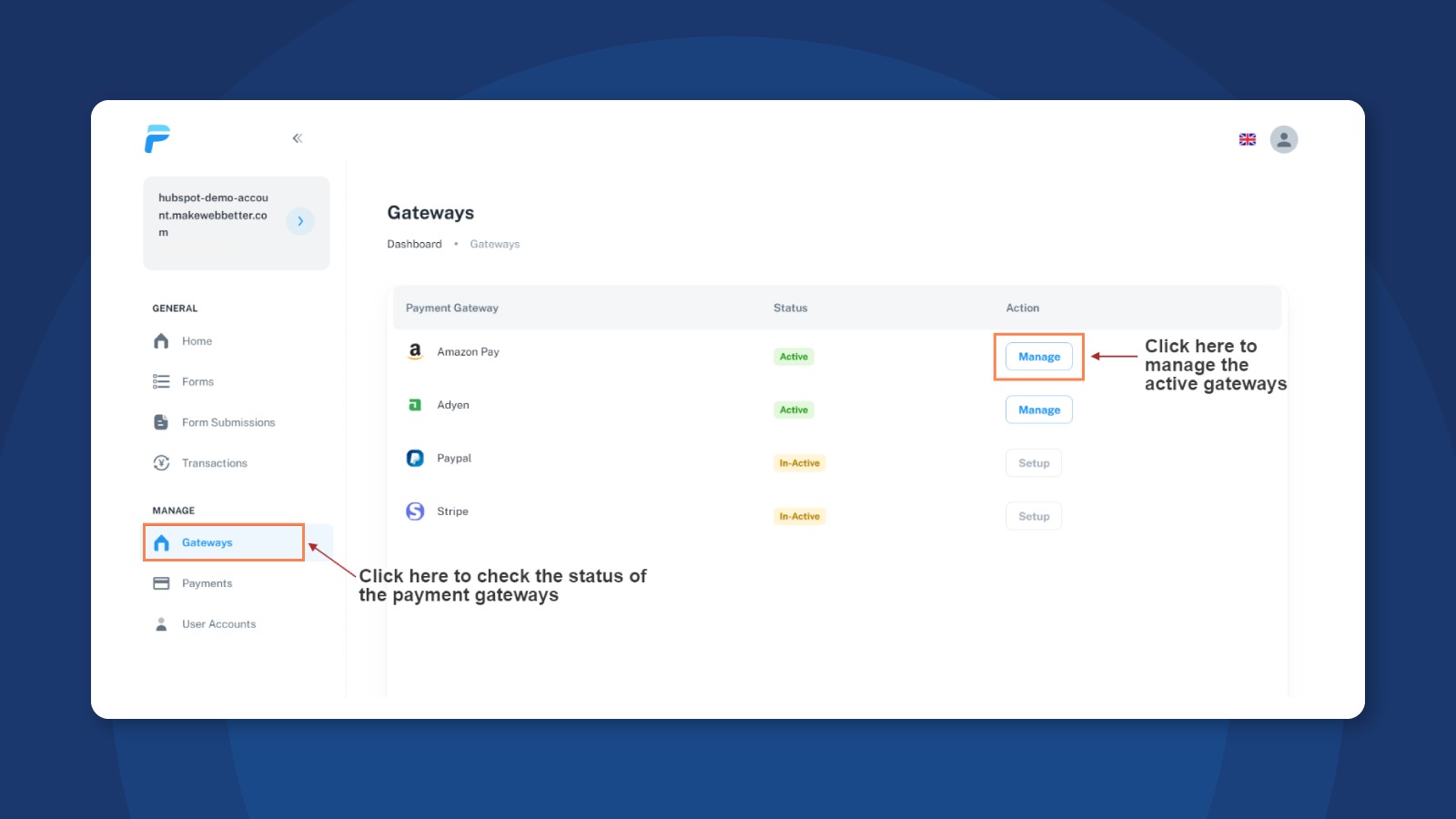Click the Home sidebar icon

click(161, 341)
